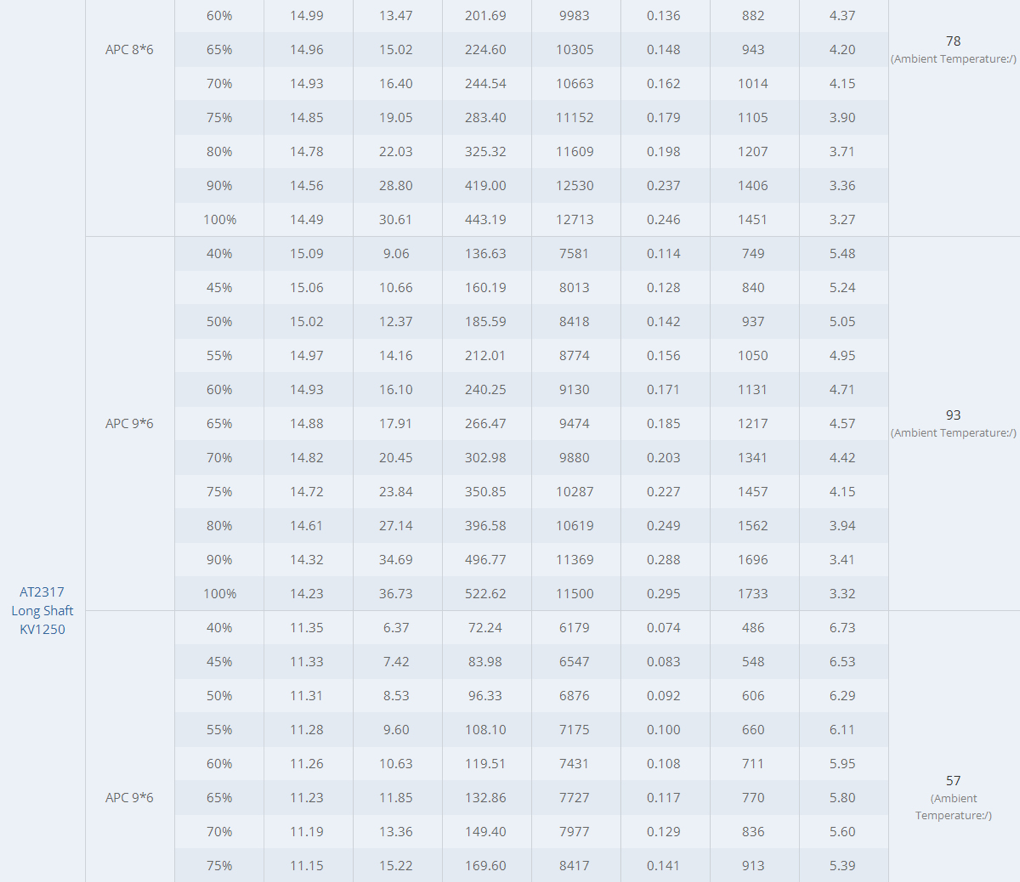Click the 15.09 voltage cell
The height and width of the screenshot is (882, 1020).
[307, 254]
